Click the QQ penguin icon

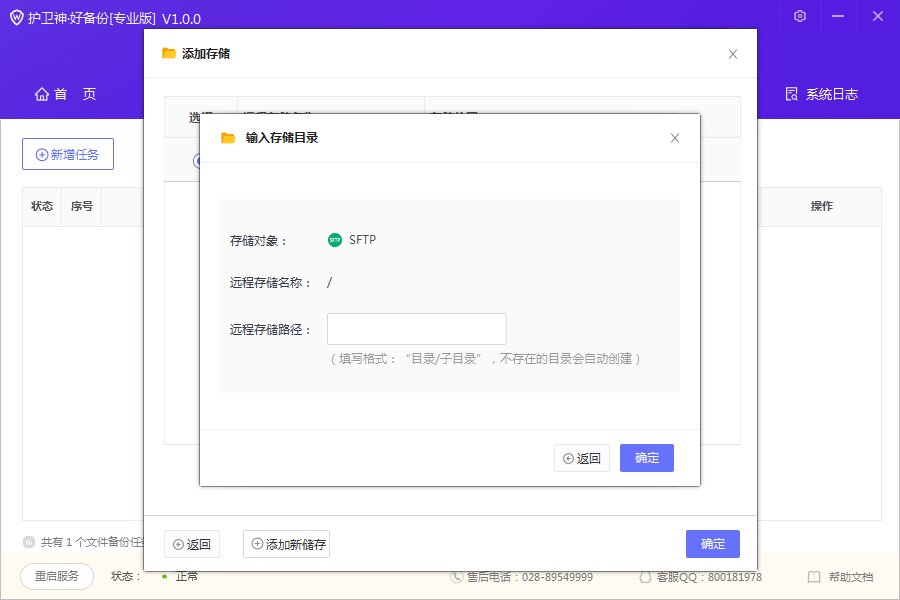(x=645, y=577)
